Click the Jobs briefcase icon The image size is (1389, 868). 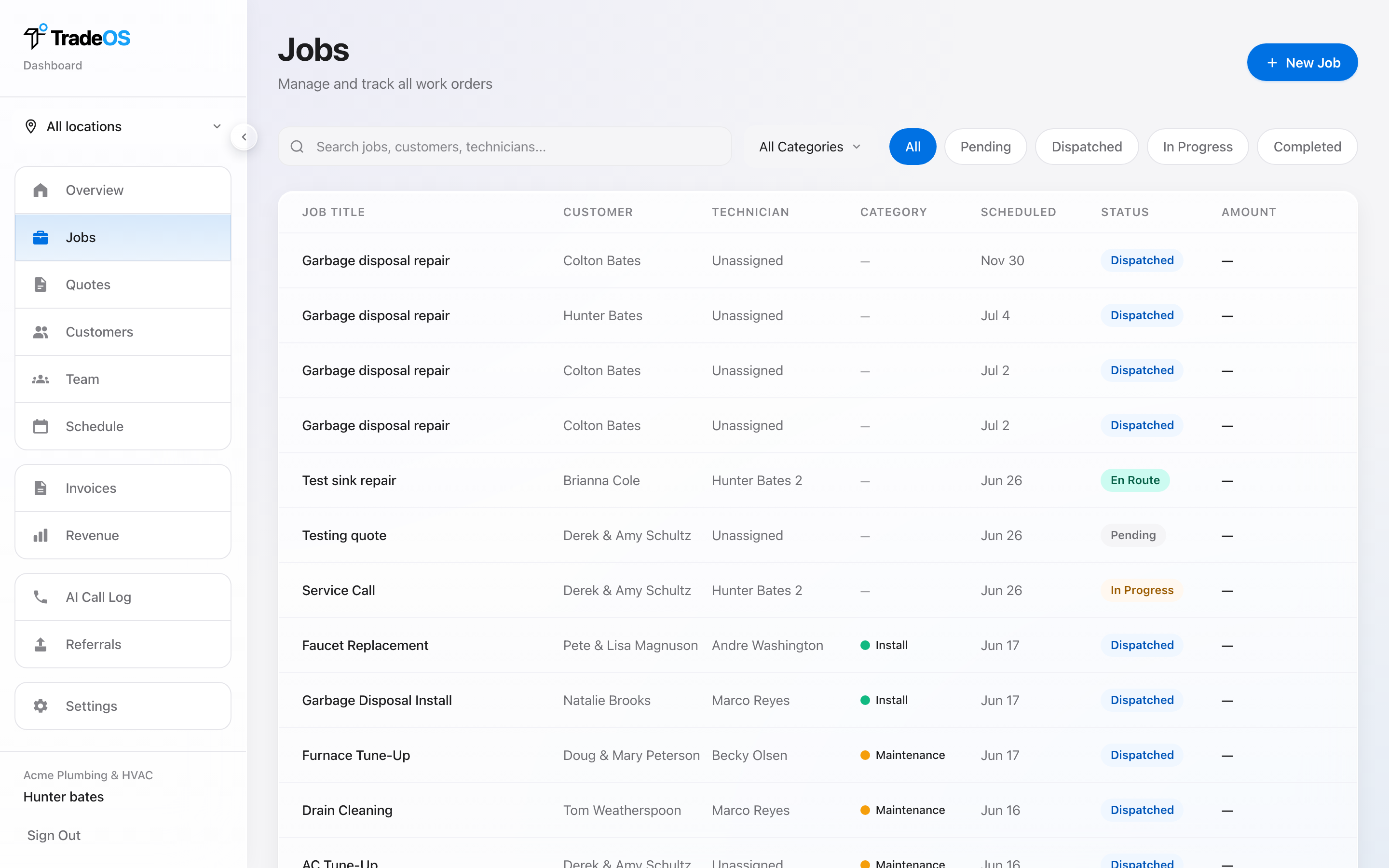(40, 237)
